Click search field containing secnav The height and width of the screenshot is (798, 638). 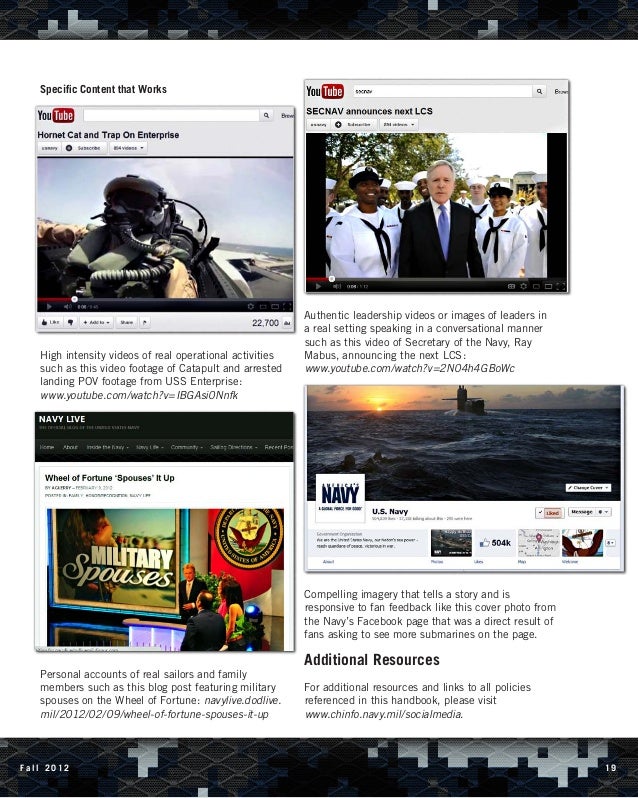click(x=442, y=91)
